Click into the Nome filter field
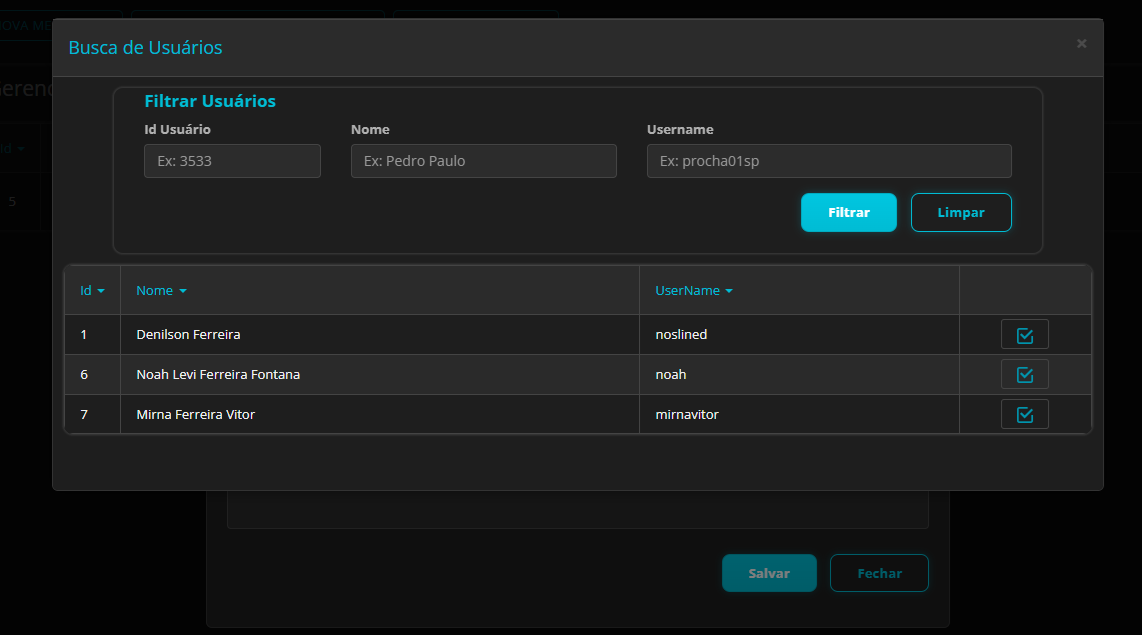 tap(483, 161)
